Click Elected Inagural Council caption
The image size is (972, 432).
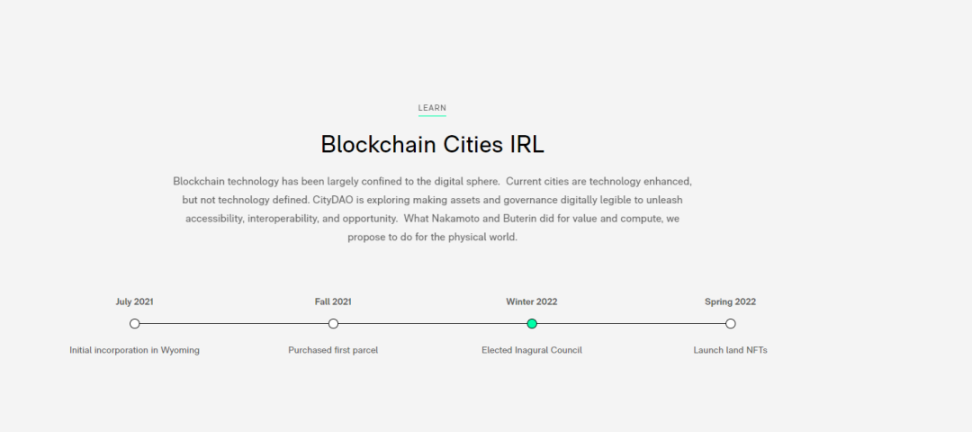(x=532, y=350)
